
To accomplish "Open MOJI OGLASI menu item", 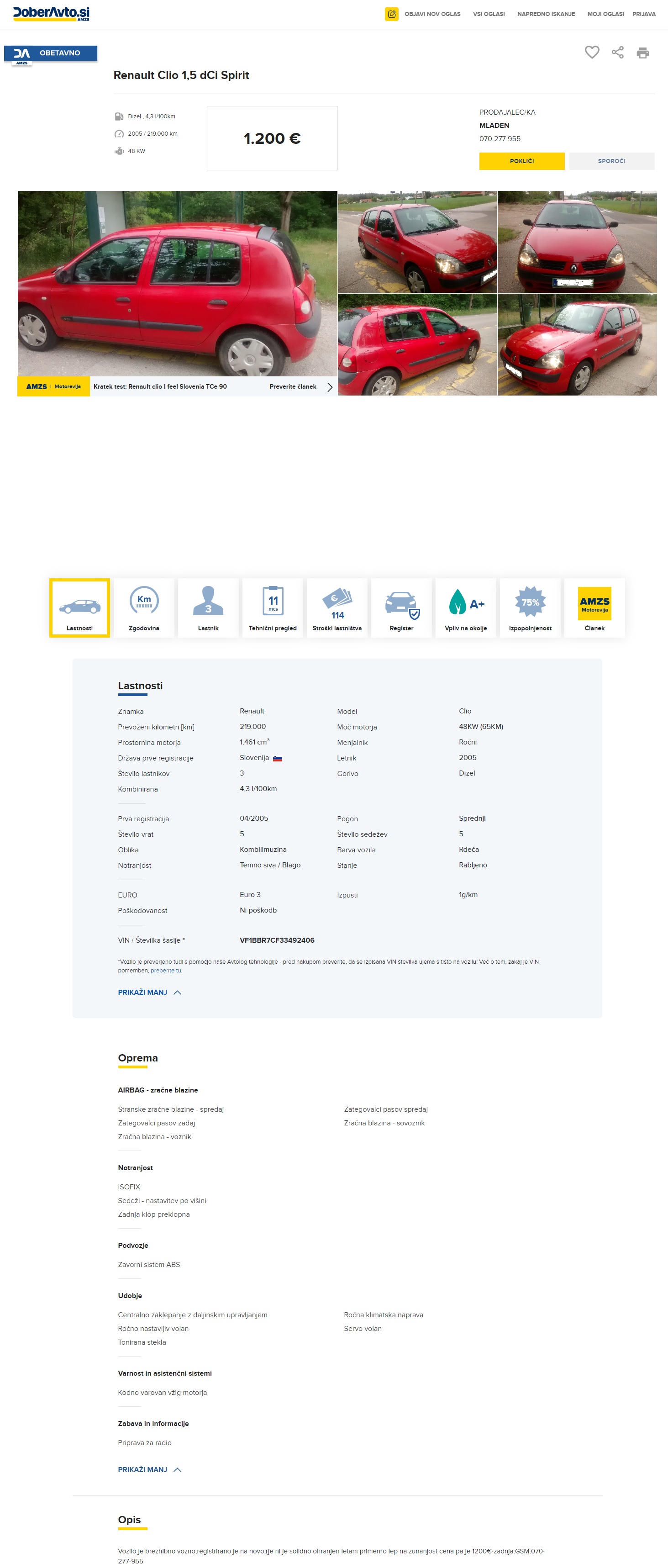I will (605, 14).
